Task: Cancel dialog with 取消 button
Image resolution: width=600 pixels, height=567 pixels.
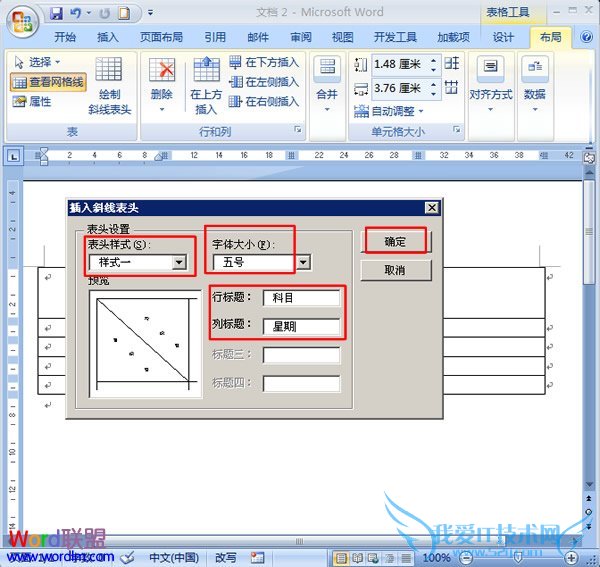Action: click(x=396, y=270)
